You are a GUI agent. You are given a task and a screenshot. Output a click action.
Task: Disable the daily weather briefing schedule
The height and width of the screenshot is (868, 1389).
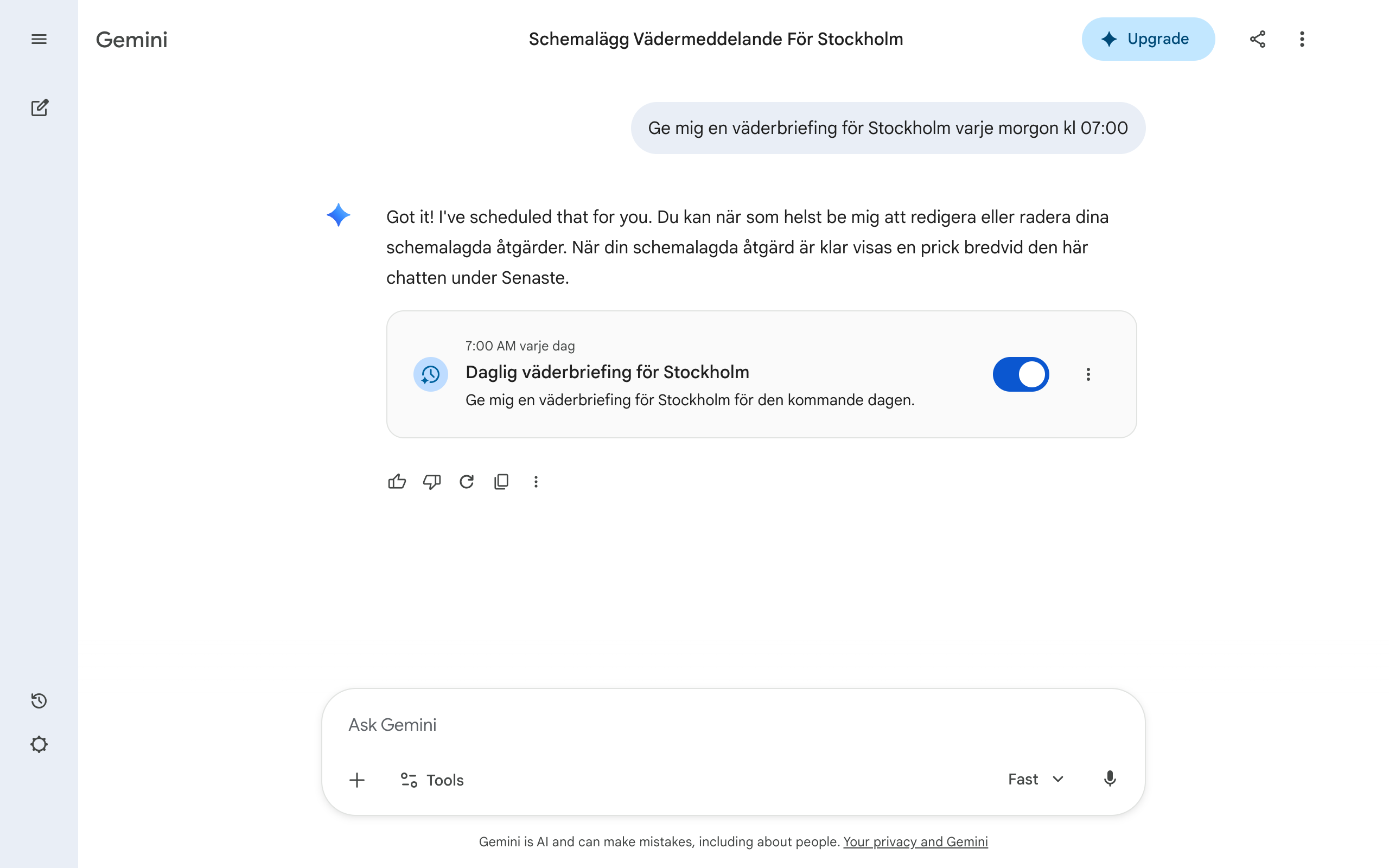[x=1021, y=374]
